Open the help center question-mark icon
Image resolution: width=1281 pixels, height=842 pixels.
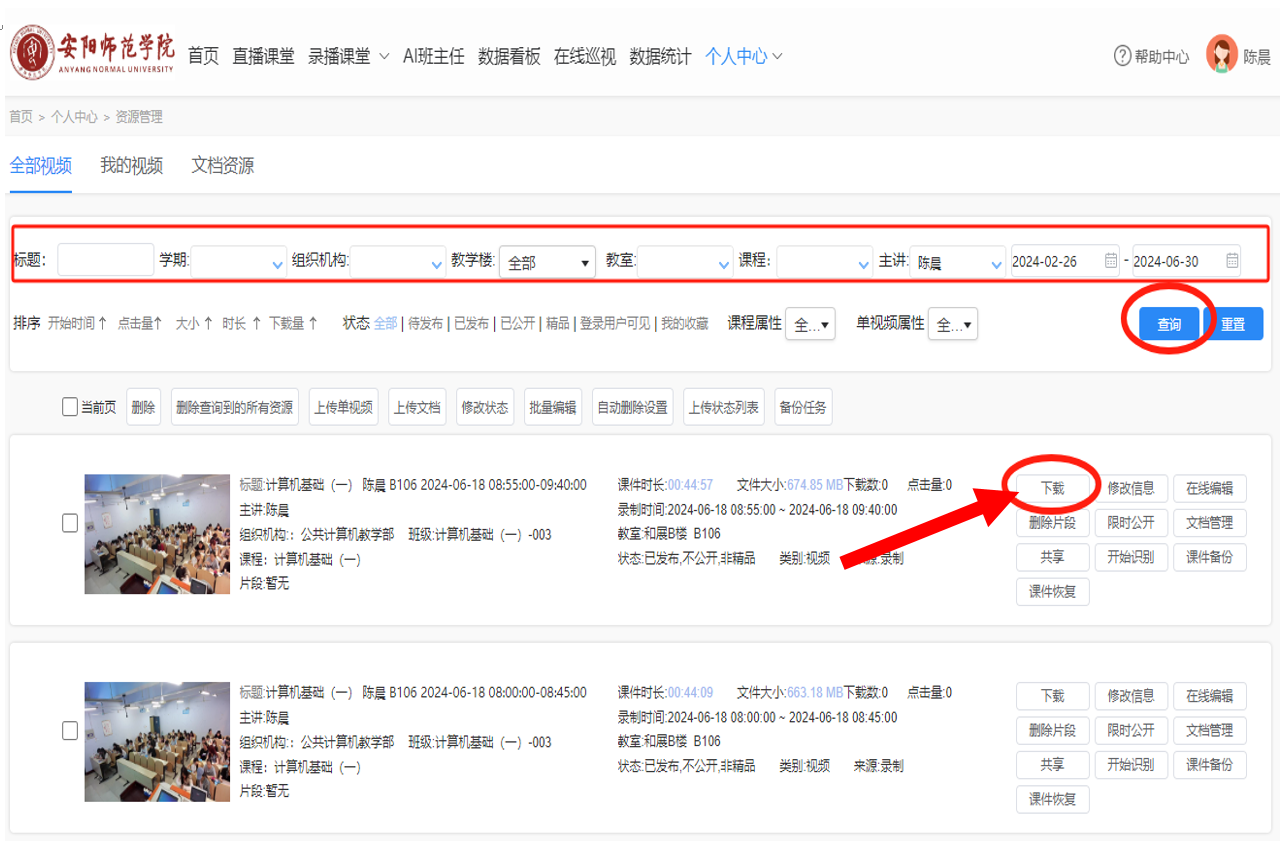click(1122, 56)
